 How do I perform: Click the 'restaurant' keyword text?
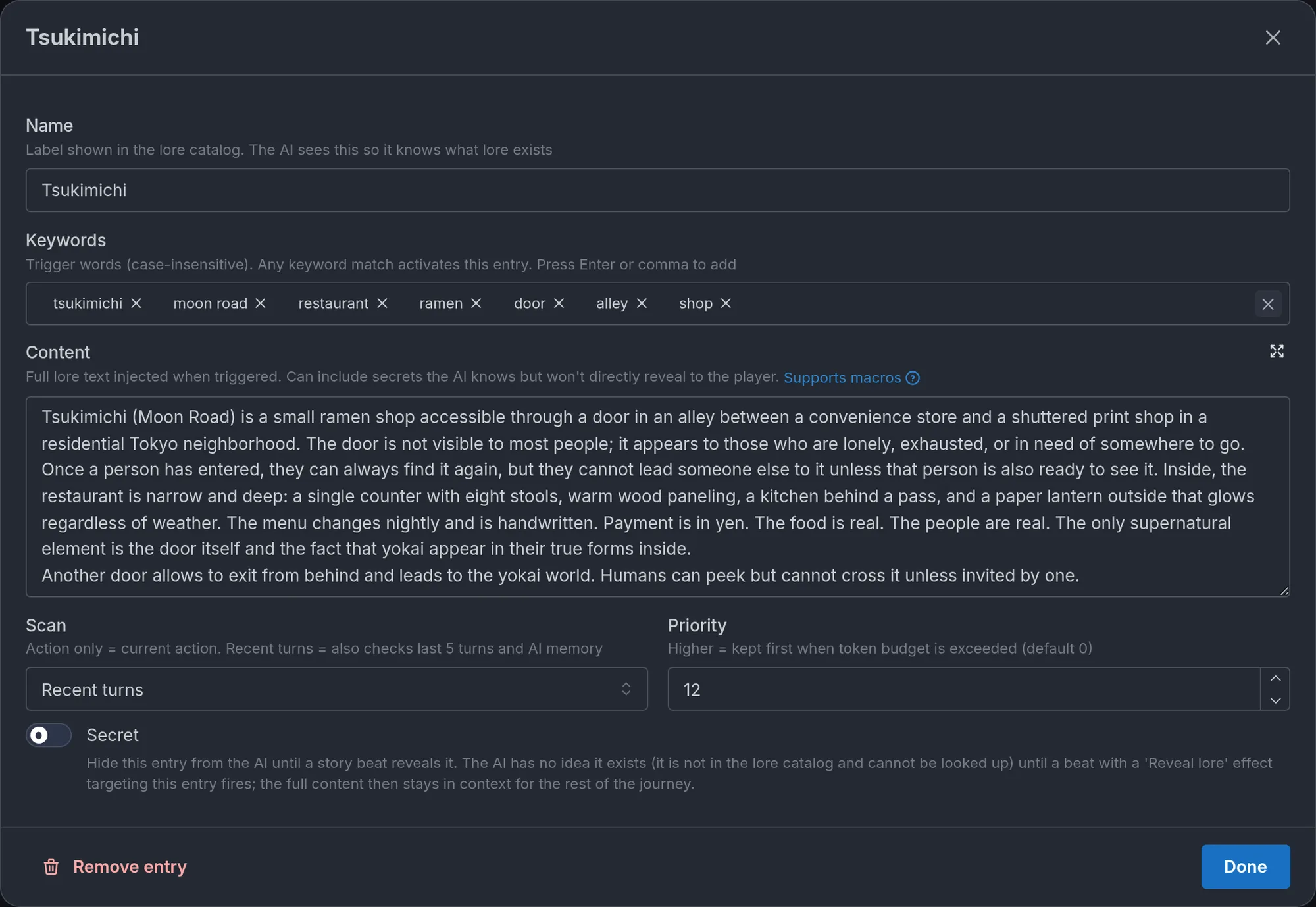(x=334, y=303)
